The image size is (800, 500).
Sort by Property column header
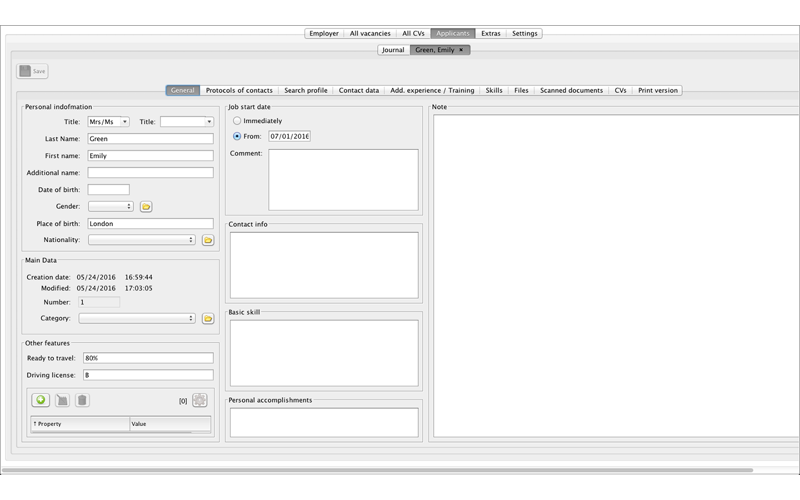(x=80, y=424)
